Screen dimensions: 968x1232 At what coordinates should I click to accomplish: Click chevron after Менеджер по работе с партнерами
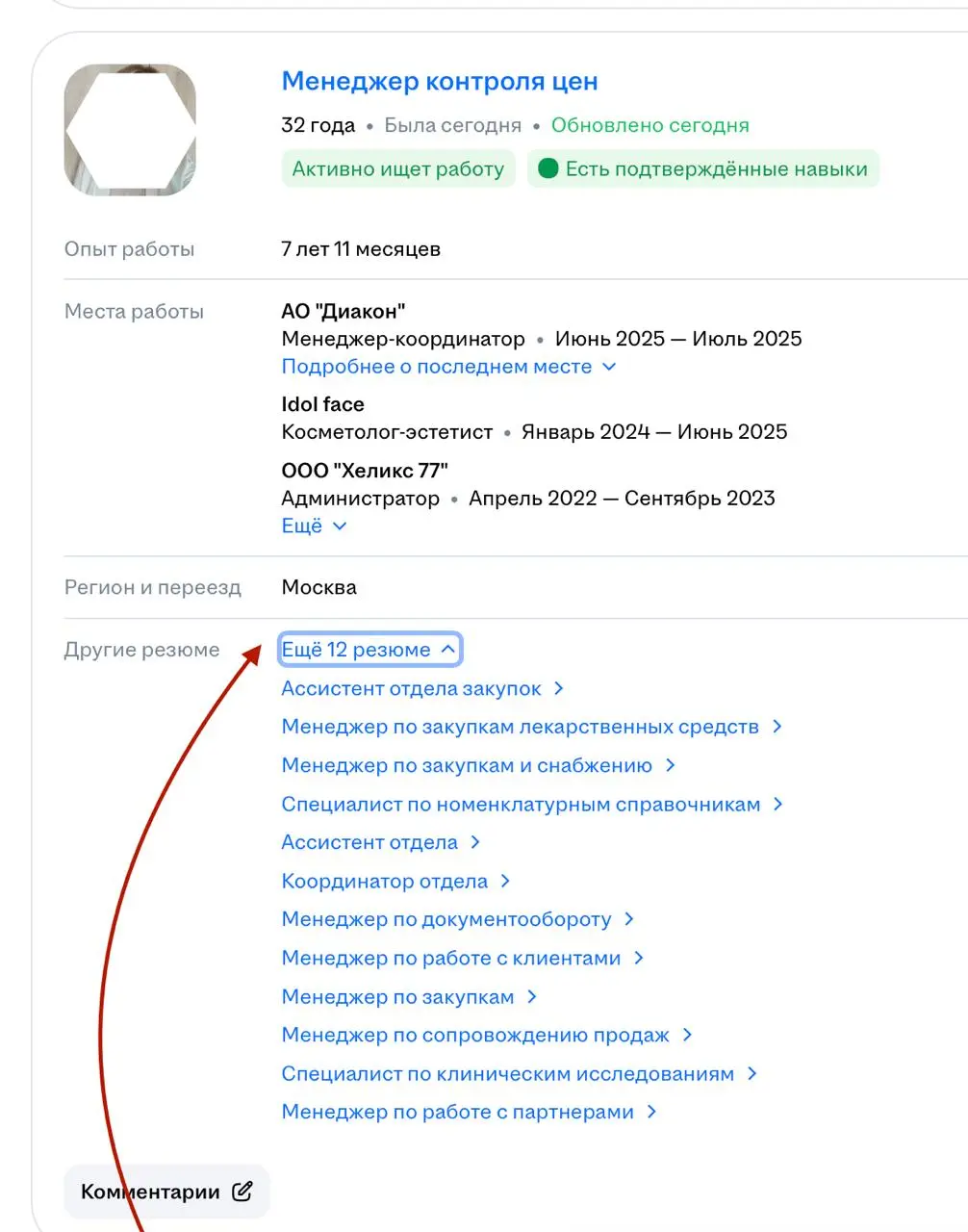pos(652,1112)
